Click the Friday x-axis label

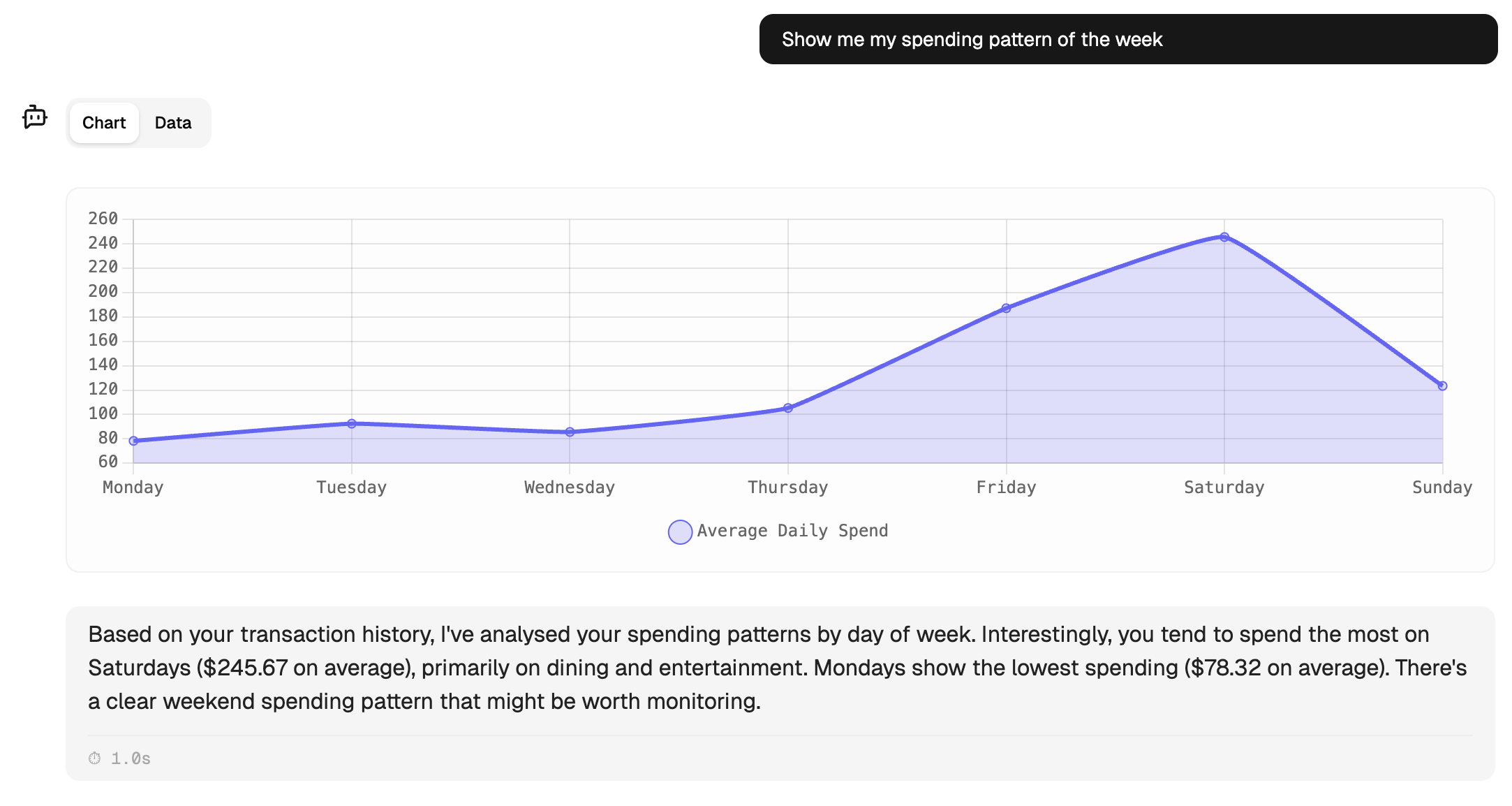1006,488
